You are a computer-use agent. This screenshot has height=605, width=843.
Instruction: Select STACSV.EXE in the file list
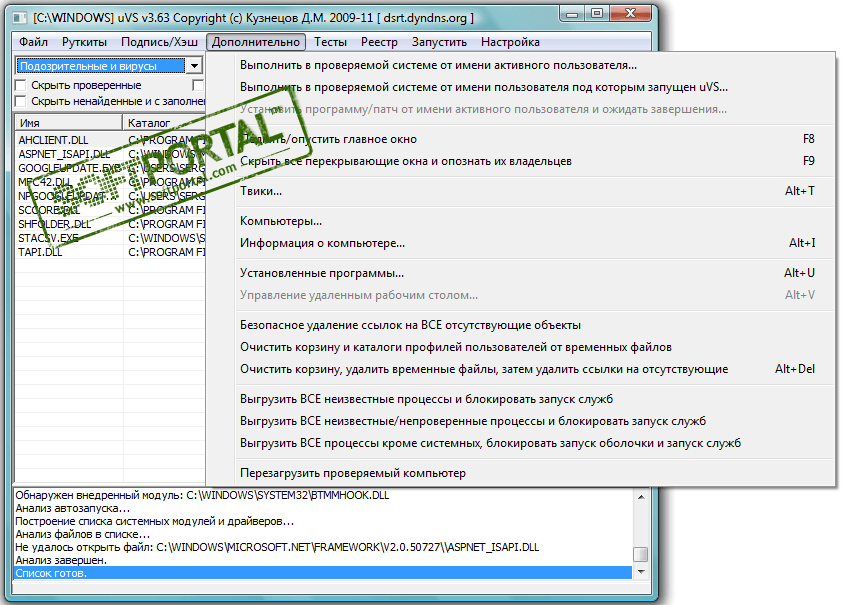coord(48,238)
